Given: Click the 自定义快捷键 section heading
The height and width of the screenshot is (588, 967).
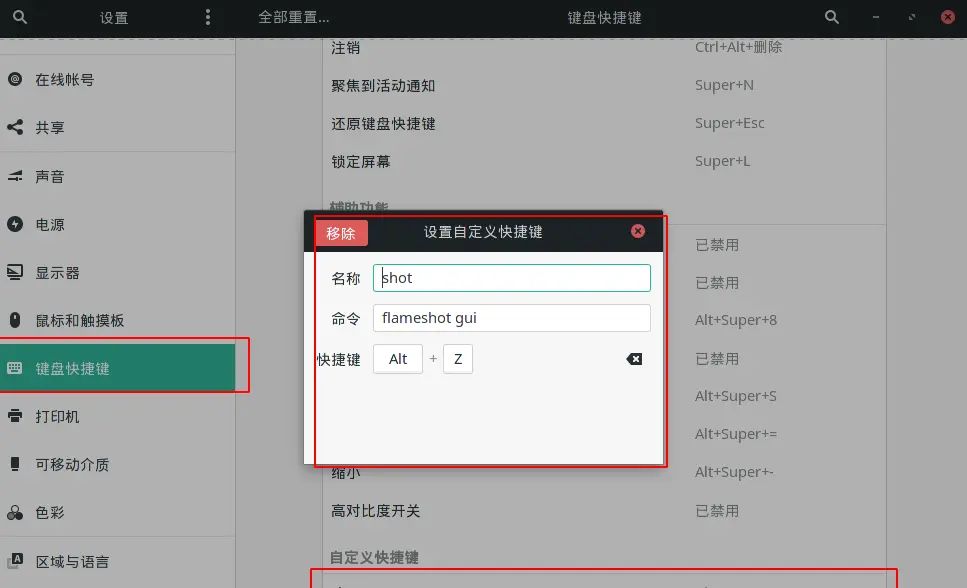Looking at the screenshot, I should [374, 557].
